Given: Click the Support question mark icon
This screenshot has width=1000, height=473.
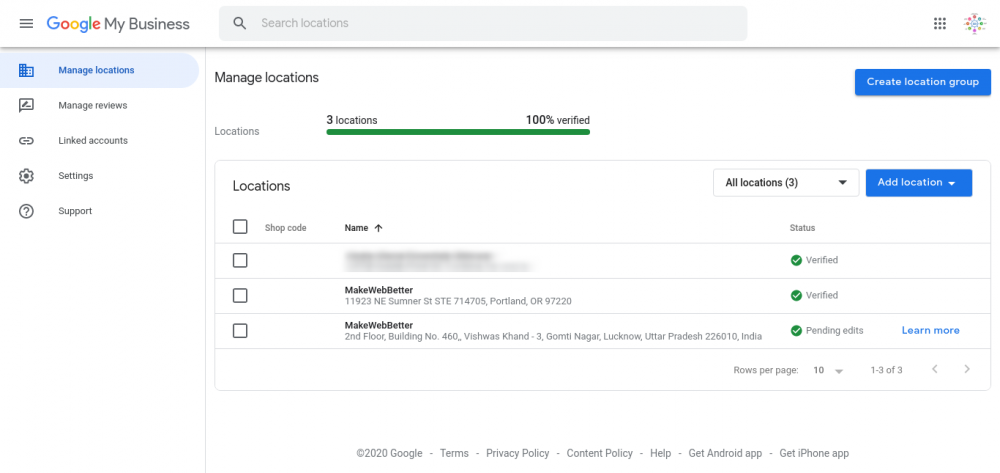Looking at the screenshot, I should [27, 211].
